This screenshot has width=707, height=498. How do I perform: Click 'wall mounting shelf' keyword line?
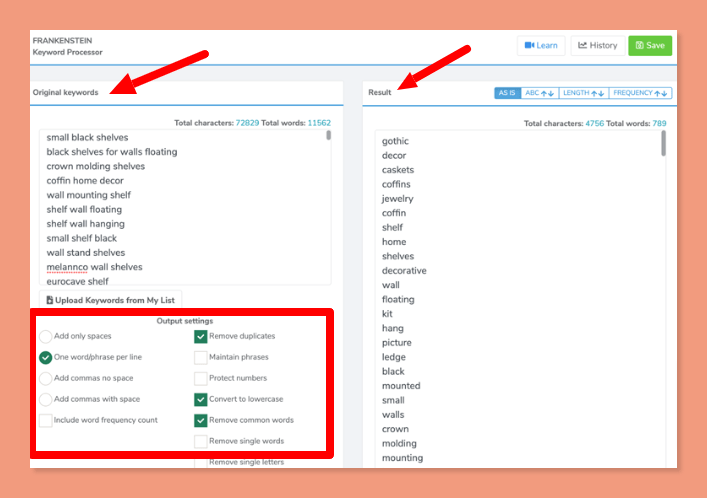(88, 195)
